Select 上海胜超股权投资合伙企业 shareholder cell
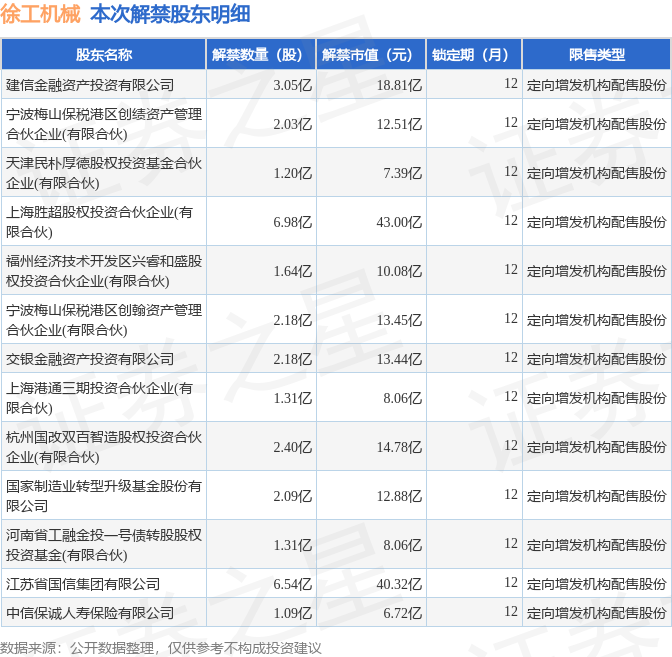672x657 pixels. (x=104, y=222)
